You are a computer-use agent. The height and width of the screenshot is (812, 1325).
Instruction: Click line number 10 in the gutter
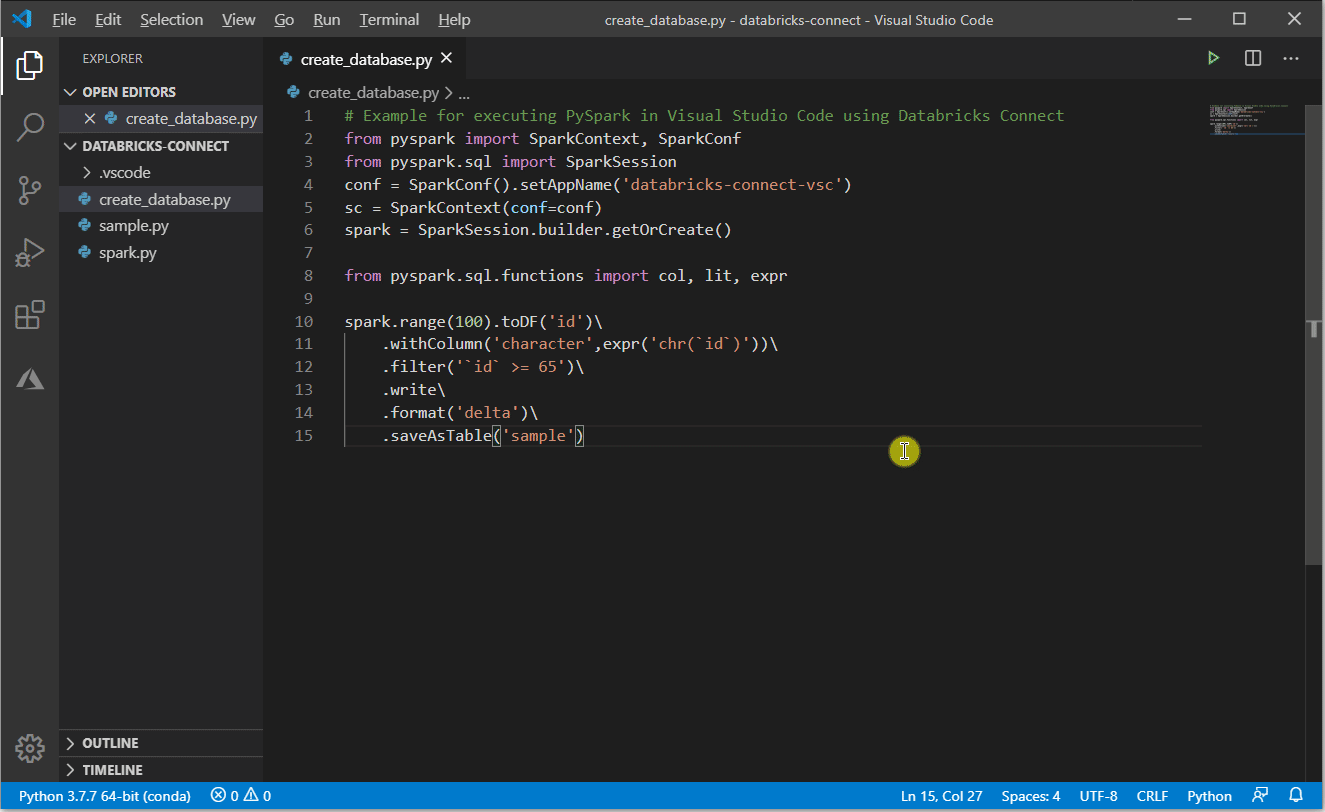click(304, 322)
